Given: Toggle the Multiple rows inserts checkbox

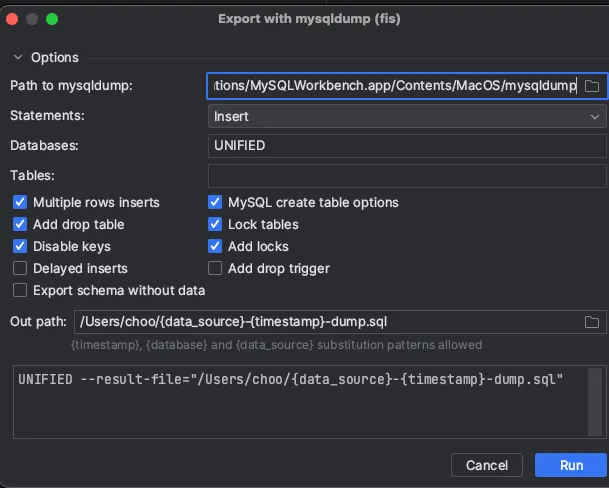Looking at the screenshot, I should coord(20,202).
